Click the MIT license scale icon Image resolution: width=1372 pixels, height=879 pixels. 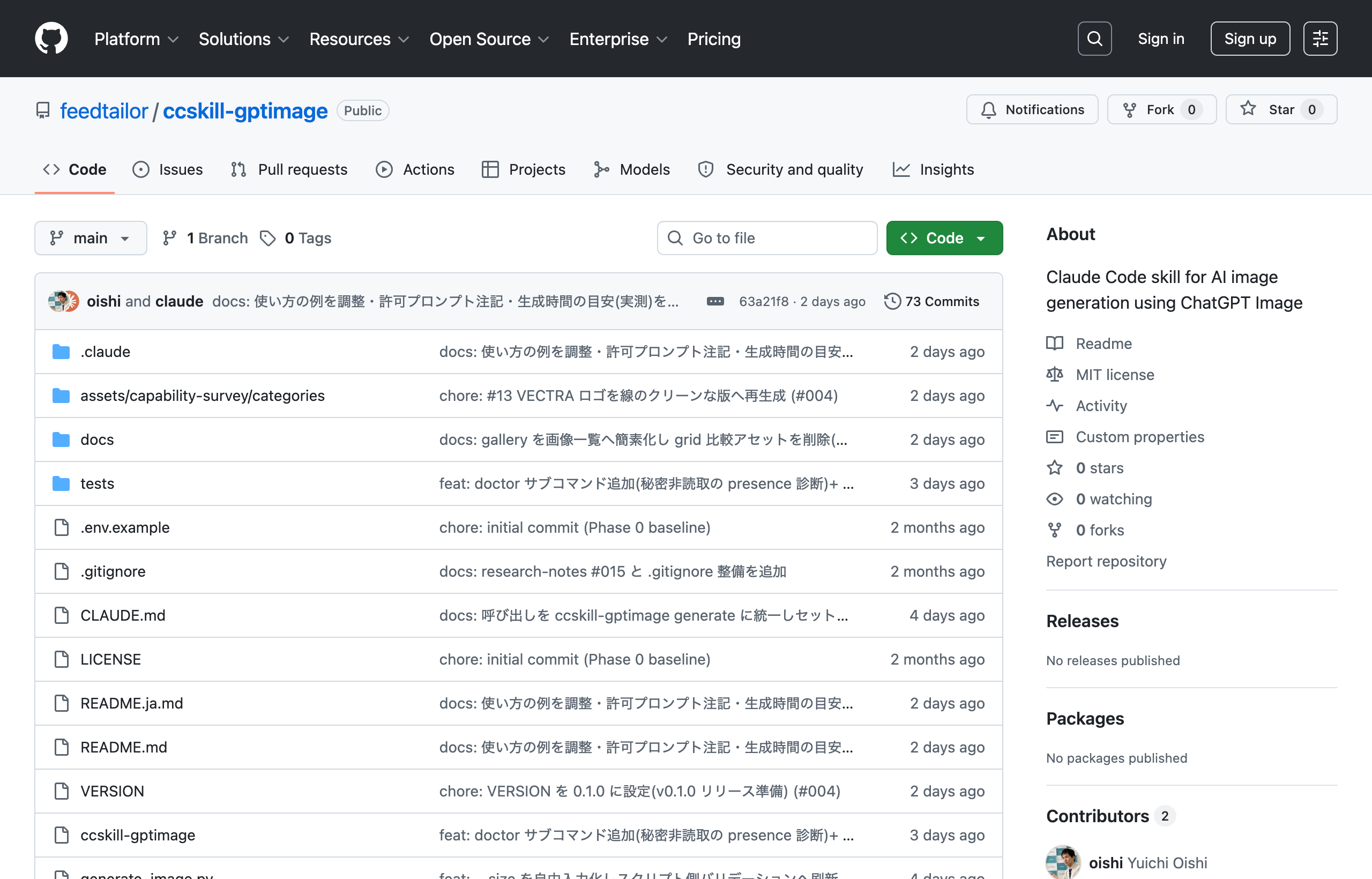[x=1054, y=375]
